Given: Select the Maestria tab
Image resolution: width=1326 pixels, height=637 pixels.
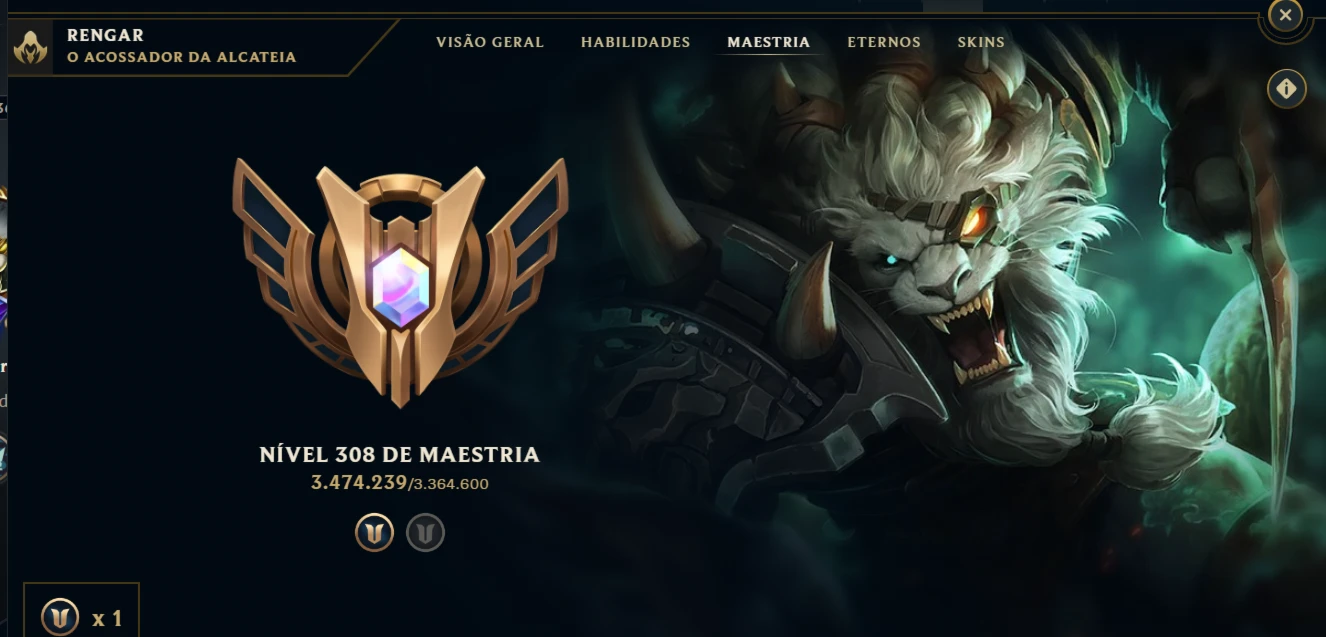Looking at the screenshot, I should 769,42.
